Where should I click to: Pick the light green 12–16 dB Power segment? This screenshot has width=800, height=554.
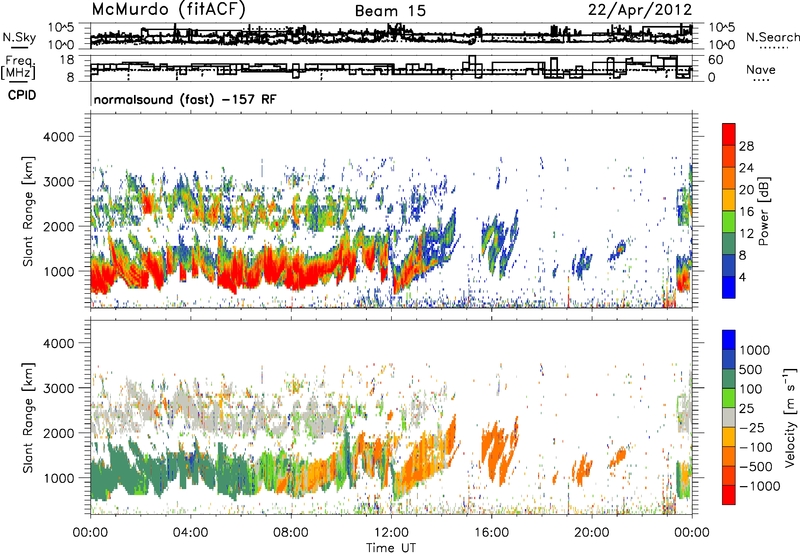point(729,223)
